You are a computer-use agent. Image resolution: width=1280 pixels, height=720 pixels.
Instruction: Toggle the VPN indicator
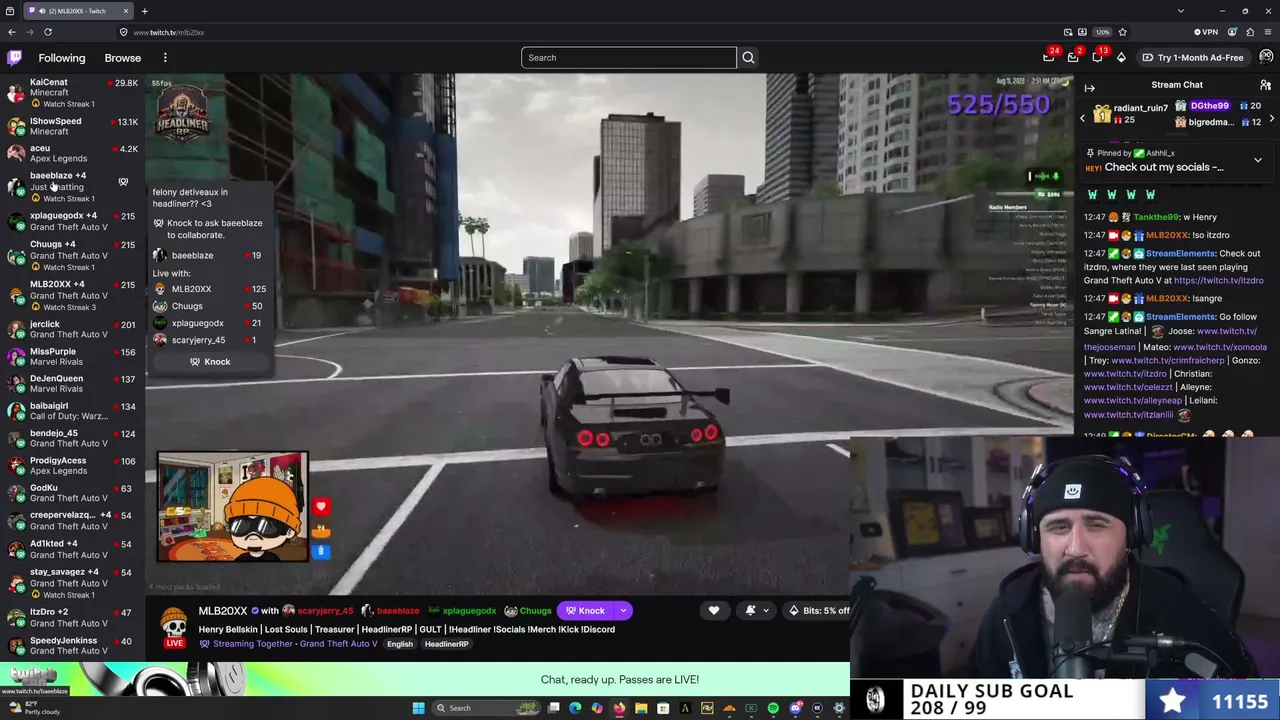coord(1205,32)
